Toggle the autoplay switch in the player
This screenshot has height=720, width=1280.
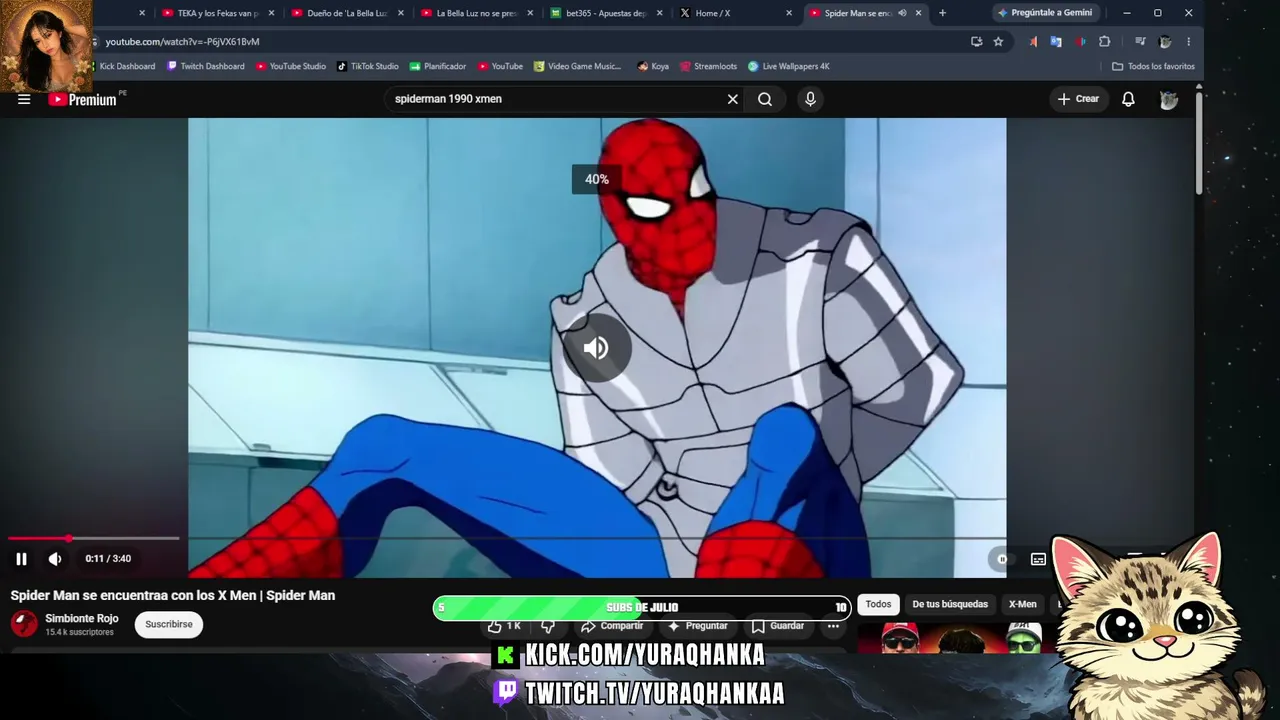click(x=1002, y=559)
